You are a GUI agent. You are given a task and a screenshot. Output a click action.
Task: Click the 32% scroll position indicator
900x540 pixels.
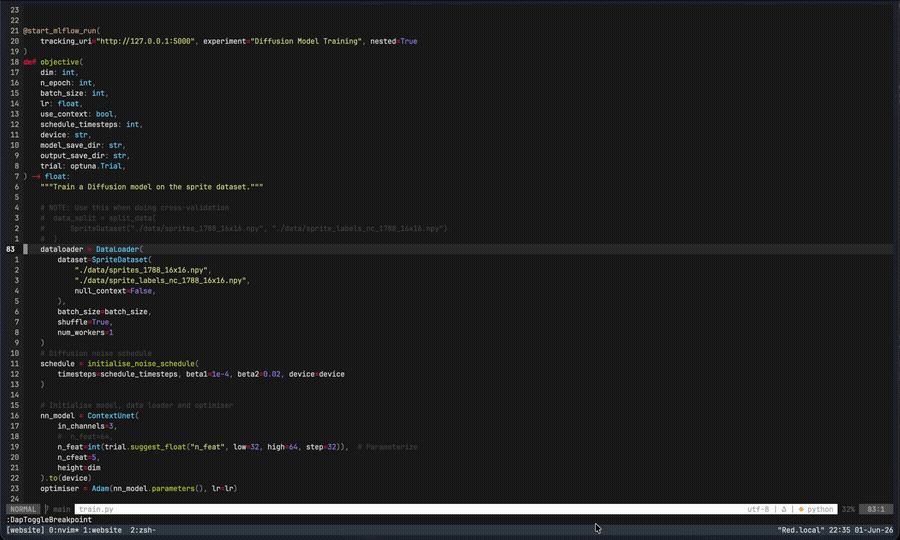tap(848, 509)
